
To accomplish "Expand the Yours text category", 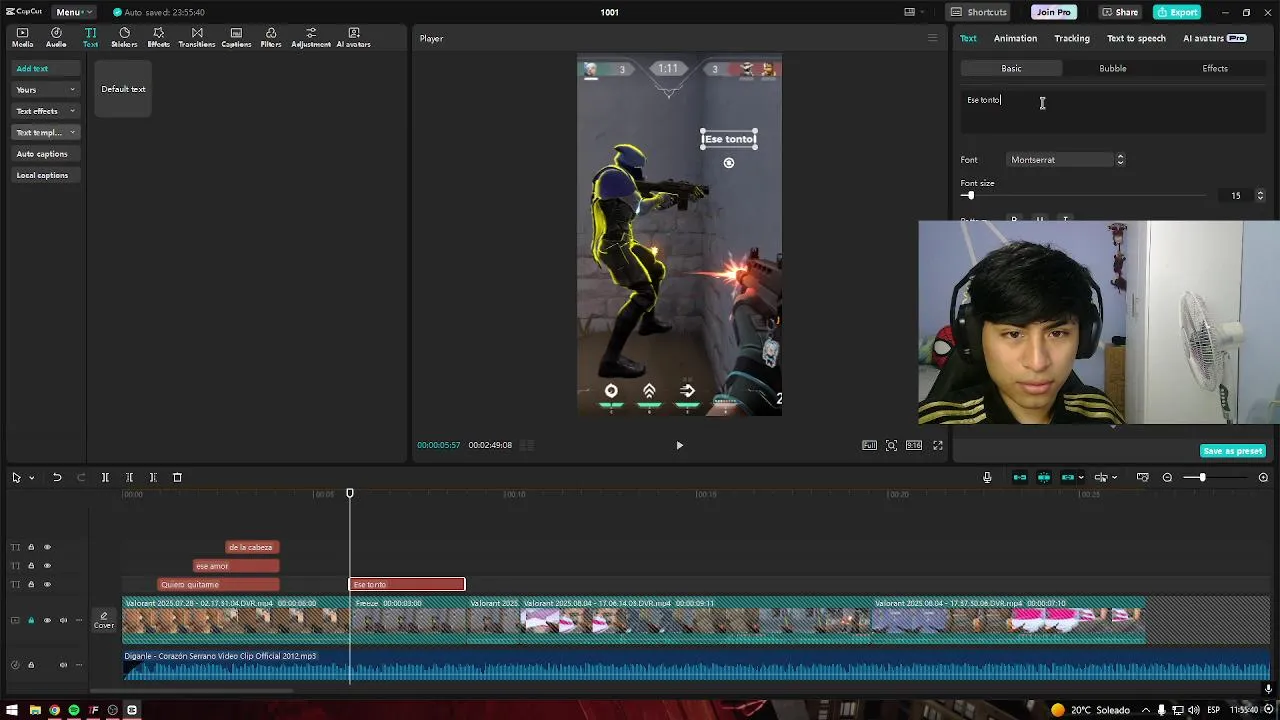I will coord(45,90).
